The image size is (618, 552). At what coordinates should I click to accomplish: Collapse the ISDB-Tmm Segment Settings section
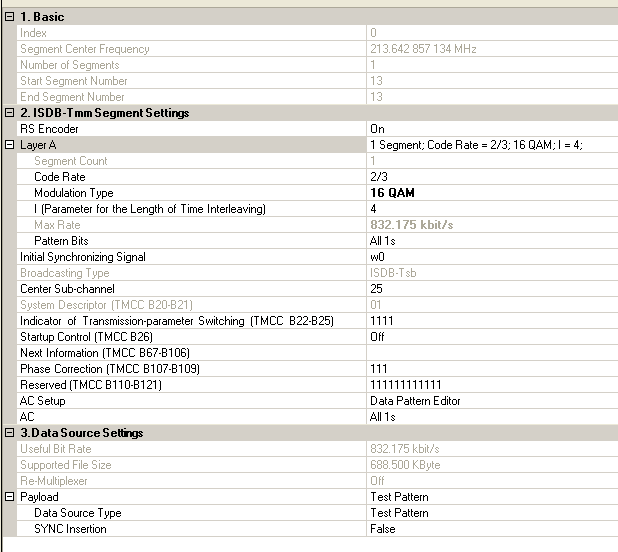click(9, 113)
